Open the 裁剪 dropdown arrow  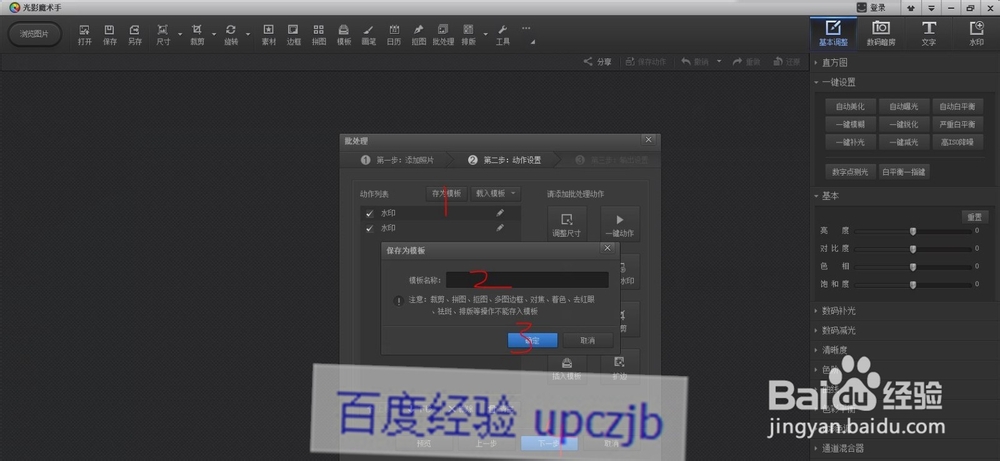tap(214, 34)
